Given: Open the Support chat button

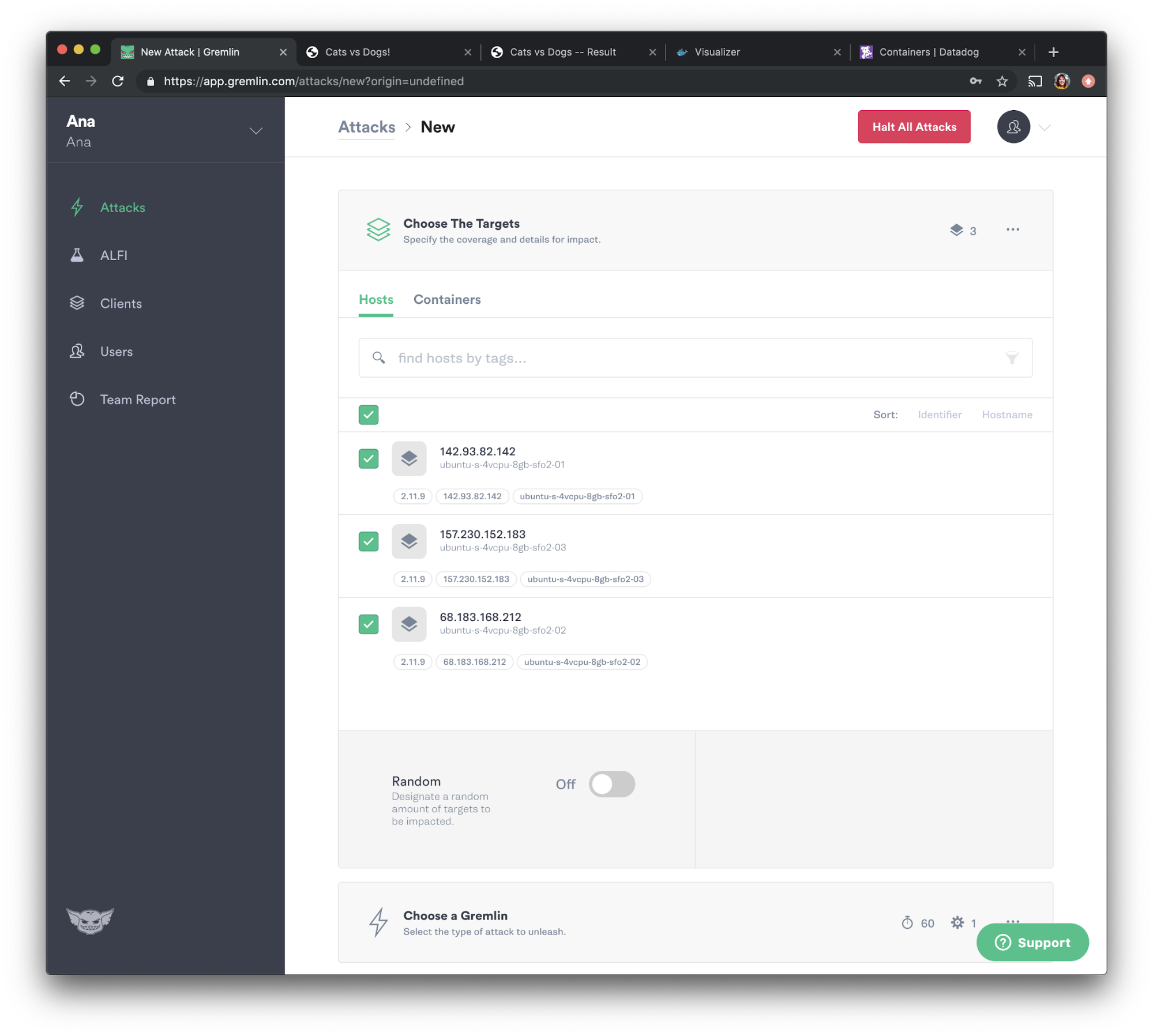Looking at the screenshot, I should pyautogui.click(x=1032, y=942).
